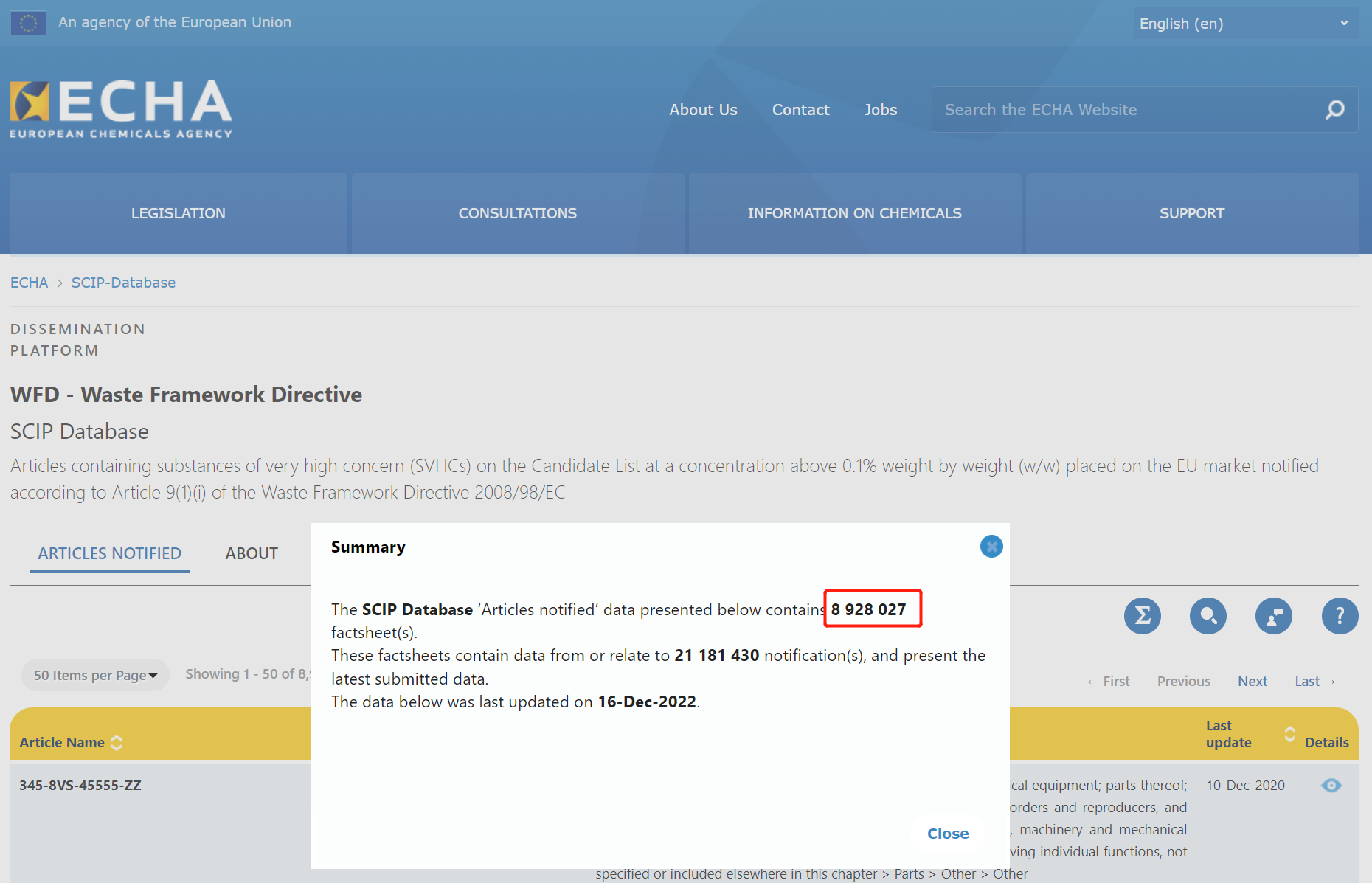1372x883 pixels.
Task: Click the website search magnifier icon
Action: click(1334, 110)
